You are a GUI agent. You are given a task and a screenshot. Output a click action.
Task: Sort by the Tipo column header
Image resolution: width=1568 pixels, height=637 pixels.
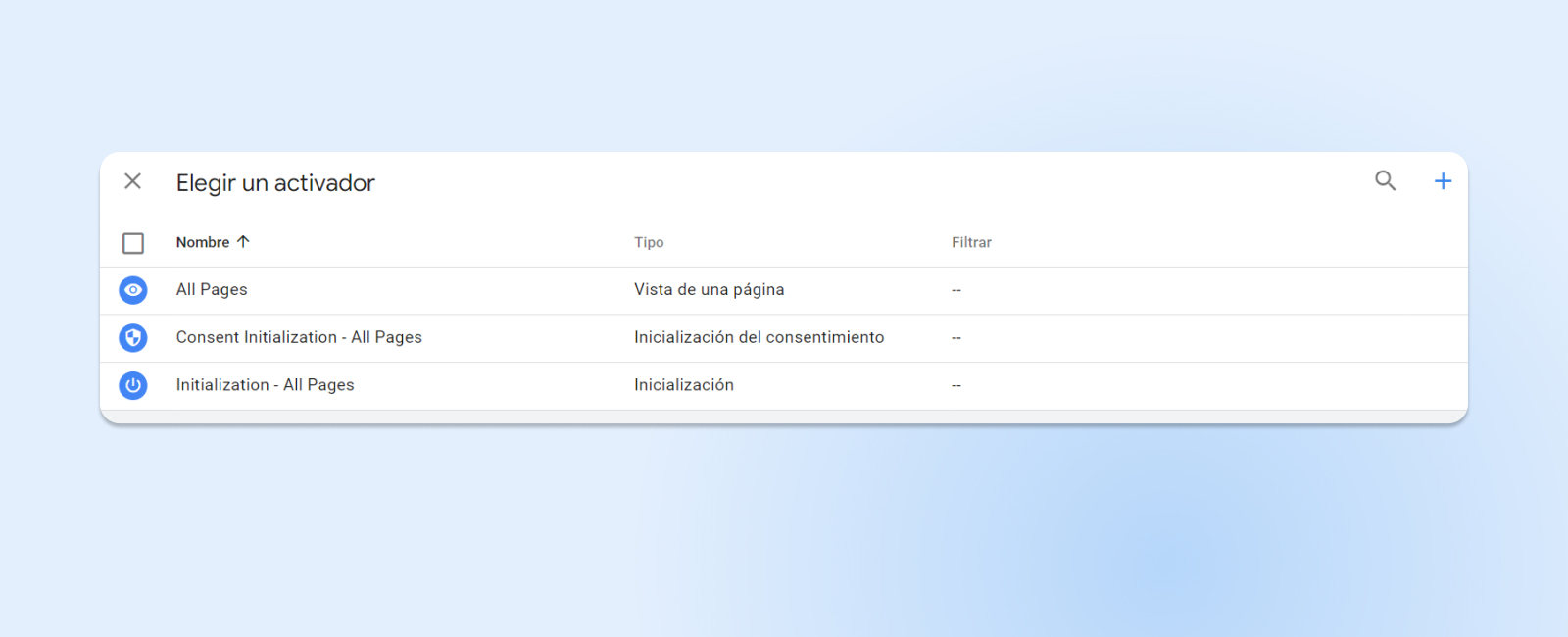(649, 242)
